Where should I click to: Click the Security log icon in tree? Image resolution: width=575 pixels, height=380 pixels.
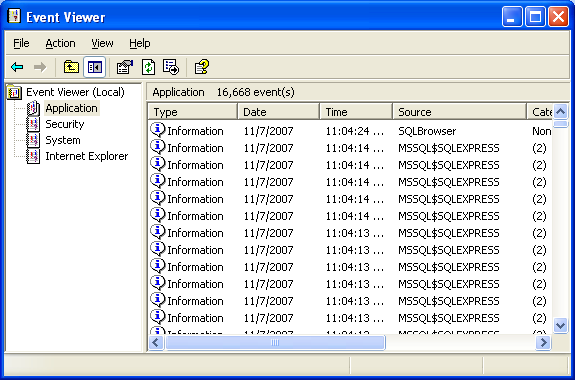point(33,124)
